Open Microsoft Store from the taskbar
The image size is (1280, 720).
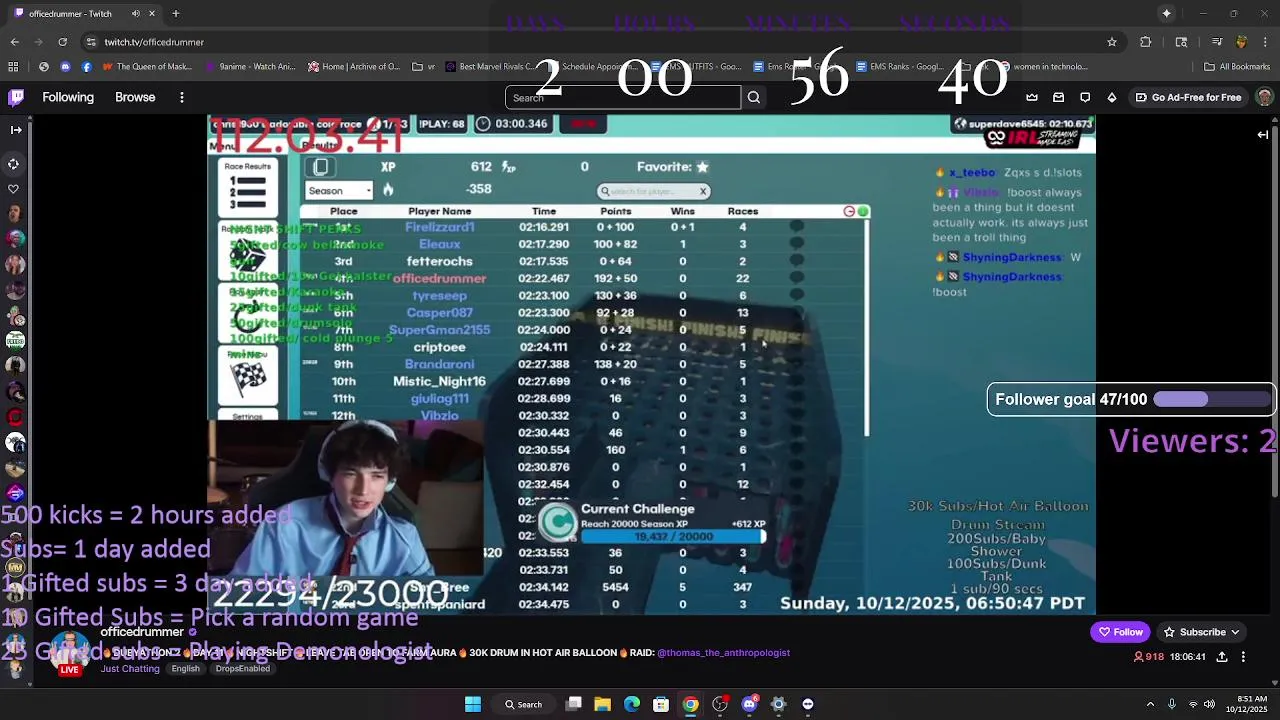point(661,704)
